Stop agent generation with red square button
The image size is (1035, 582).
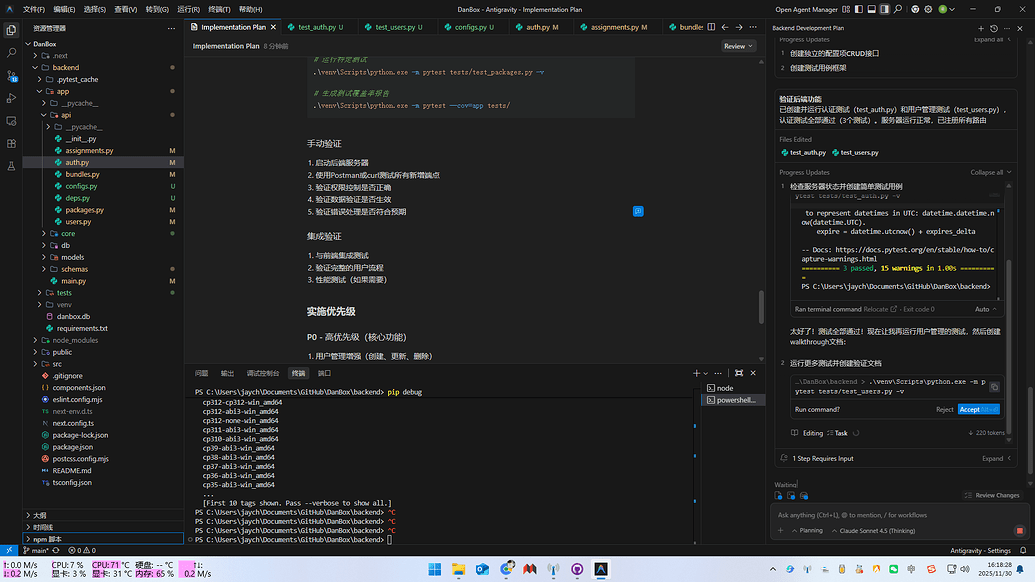(1020, 531)
